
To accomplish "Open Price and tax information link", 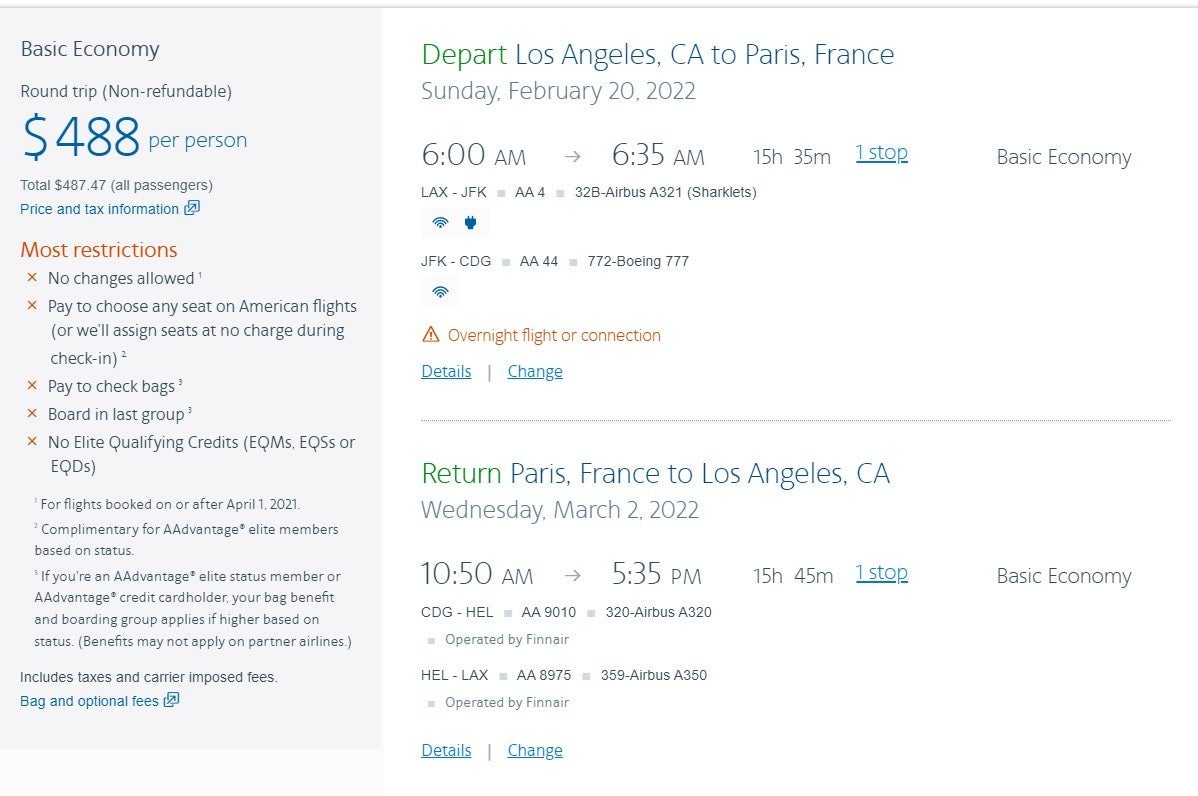I will click(99, 209).
